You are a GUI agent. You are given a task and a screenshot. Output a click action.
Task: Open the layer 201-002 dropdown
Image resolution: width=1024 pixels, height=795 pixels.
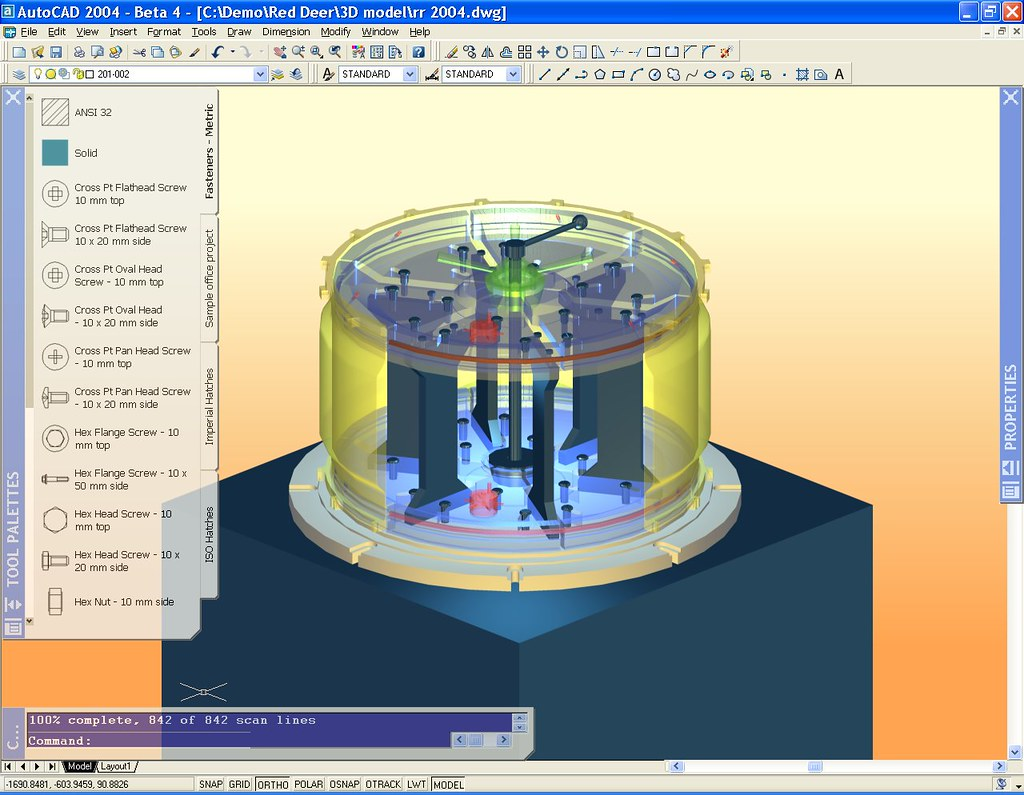tap(260, 74)
